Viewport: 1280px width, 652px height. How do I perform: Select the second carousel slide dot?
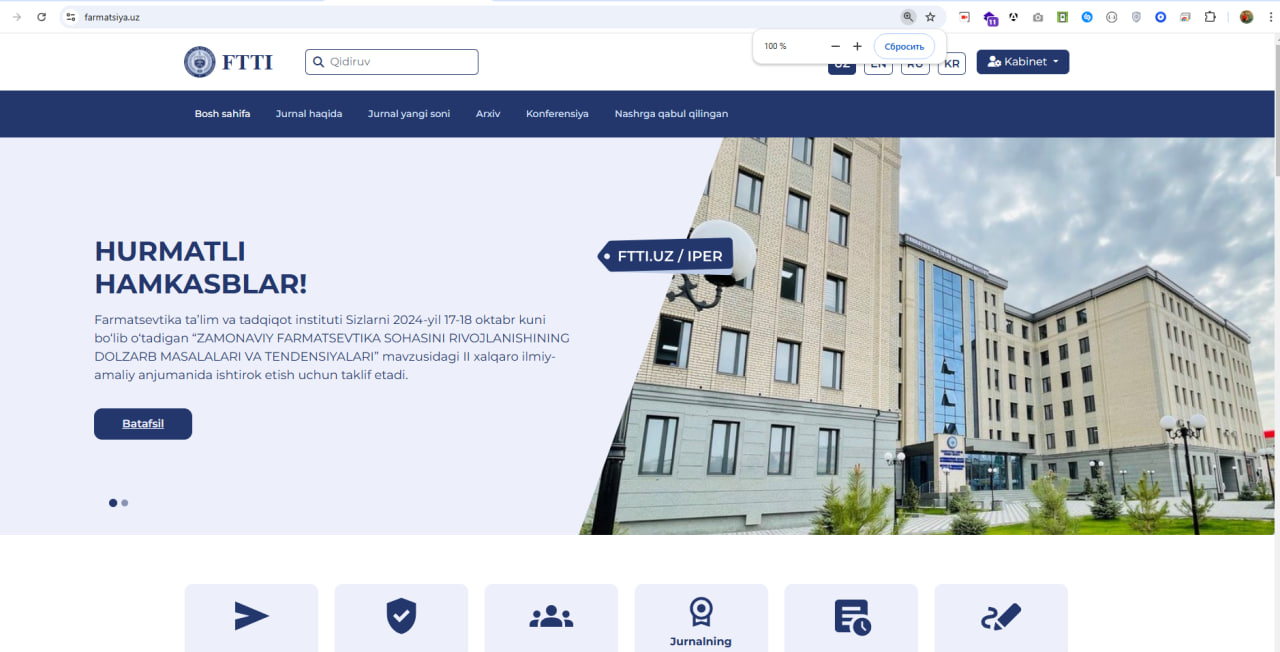pos(125,503)
